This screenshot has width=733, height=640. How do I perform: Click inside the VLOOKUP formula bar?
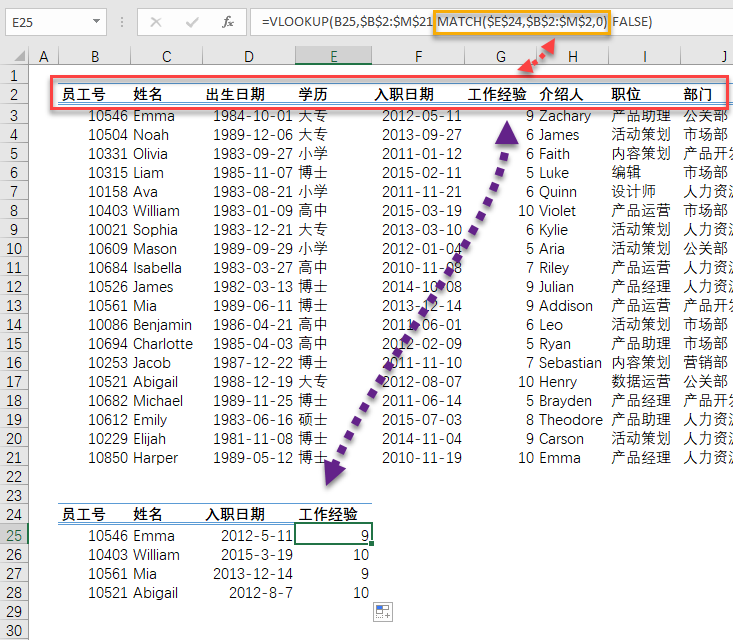point(480,21)
